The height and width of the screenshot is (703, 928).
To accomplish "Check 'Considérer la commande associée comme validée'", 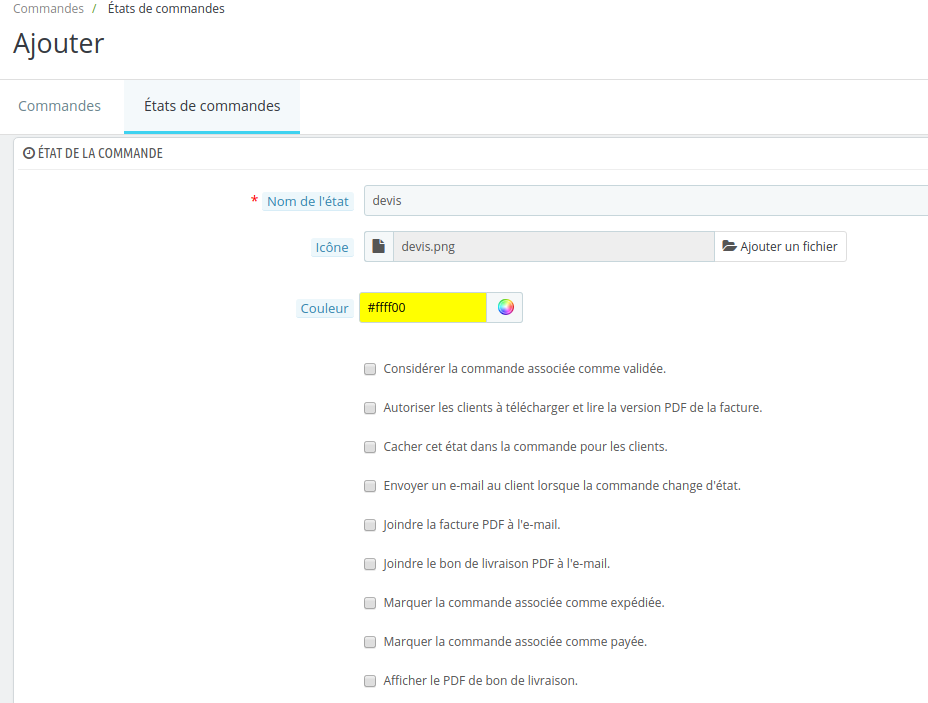I will (370, 369).
